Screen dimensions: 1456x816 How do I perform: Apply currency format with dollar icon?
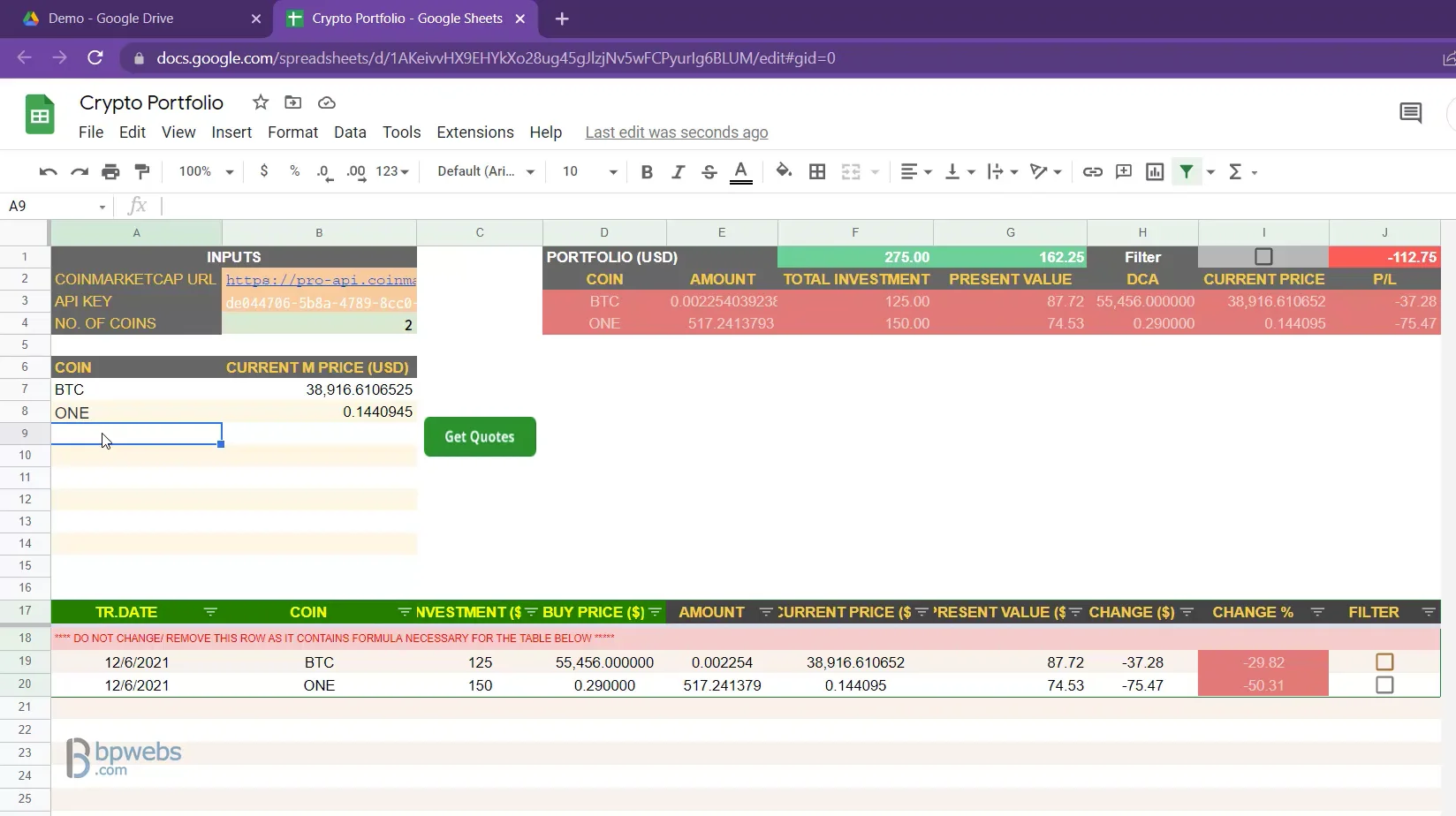263,171
